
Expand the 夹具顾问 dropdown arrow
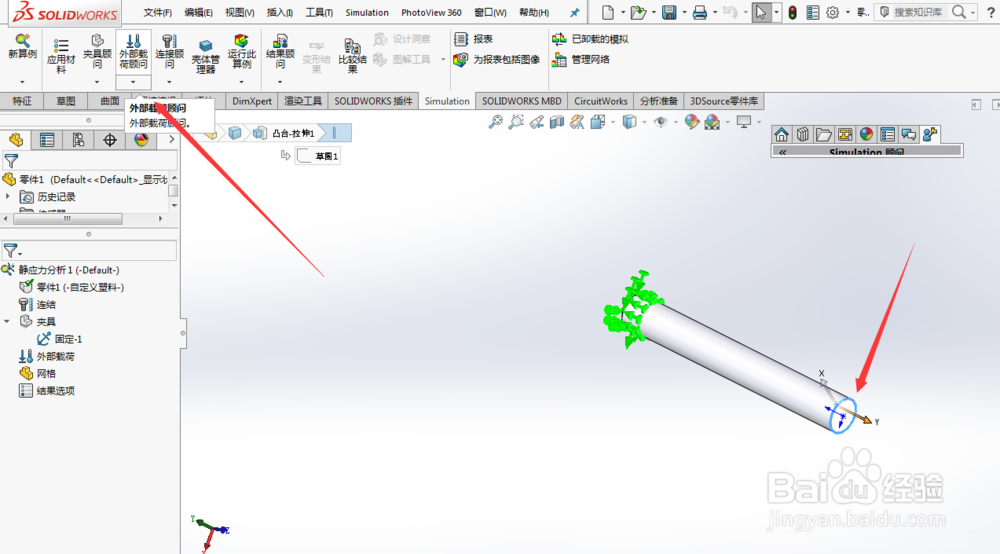[97, 82]
